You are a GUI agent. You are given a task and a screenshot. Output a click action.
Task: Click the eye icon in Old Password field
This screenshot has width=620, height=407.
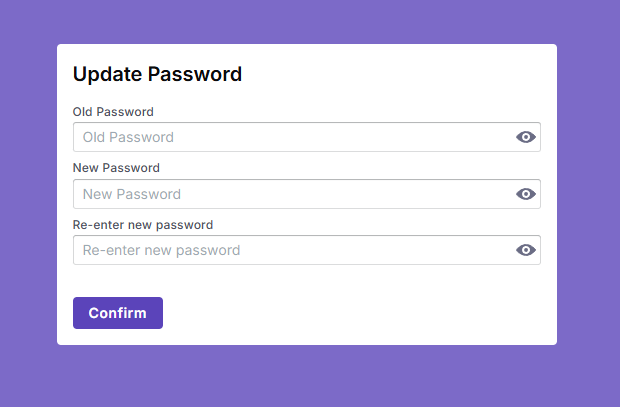coord(526,137)
